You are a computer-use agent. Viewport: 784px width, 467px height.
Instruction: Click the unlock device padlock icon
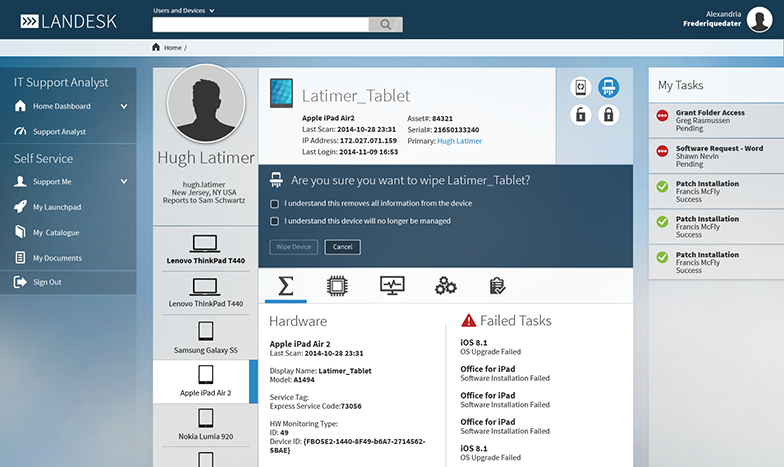(580, 115)
